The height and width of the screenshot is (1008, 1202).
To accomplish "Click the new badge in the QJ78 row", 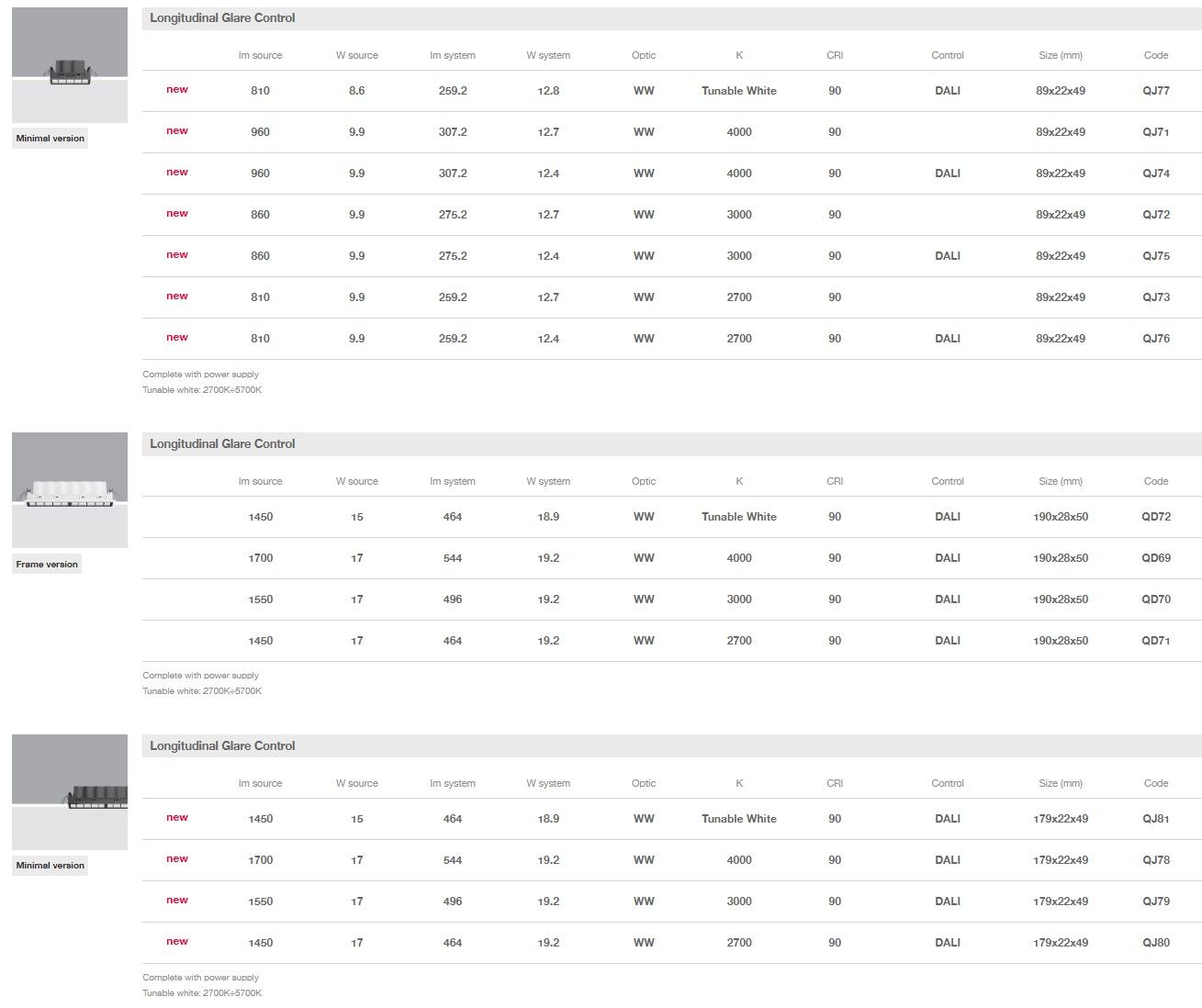I will tap(177, 859).
